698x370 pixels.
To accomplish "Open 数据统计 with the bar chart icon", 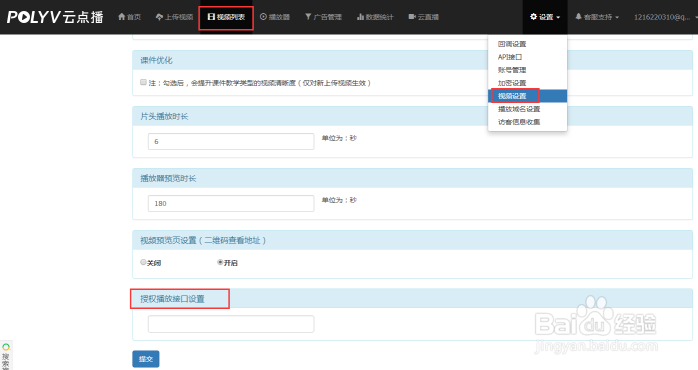I will (x=375, y=17).
